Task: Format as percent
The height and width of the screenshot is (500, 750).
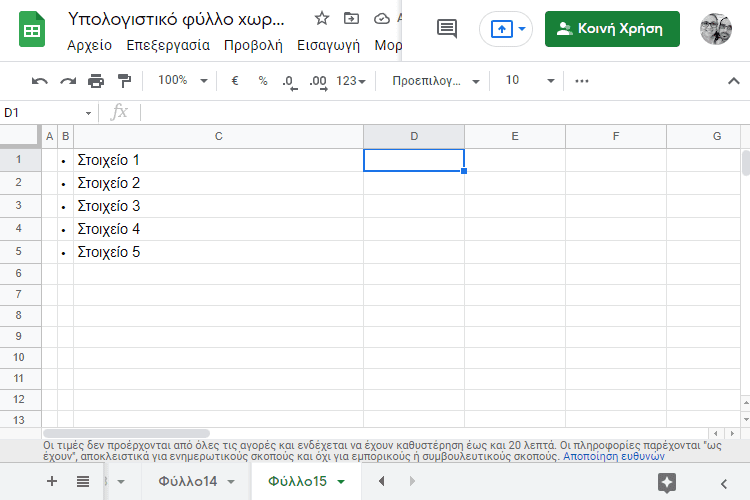Action: 263,80
